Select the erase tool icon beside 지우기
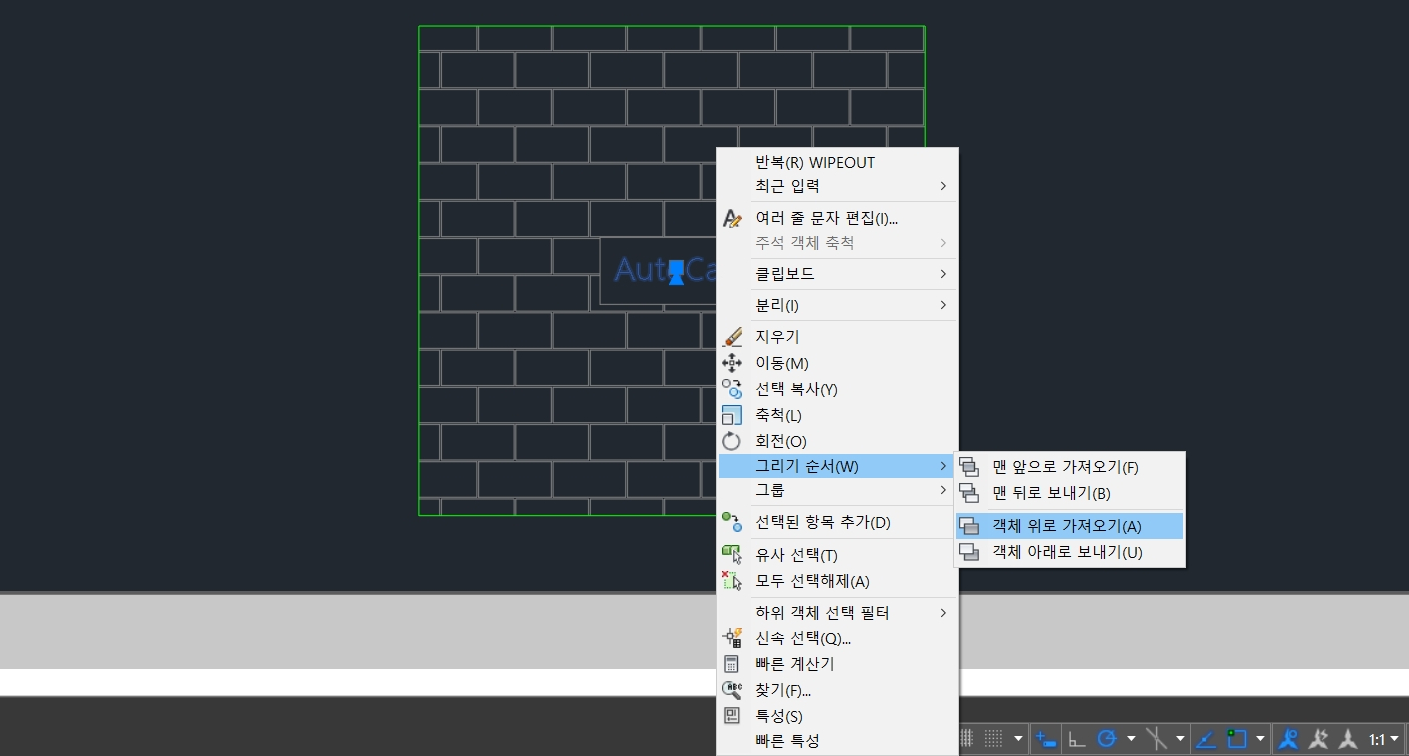1409x756 pixels. (x=732, y=337)
